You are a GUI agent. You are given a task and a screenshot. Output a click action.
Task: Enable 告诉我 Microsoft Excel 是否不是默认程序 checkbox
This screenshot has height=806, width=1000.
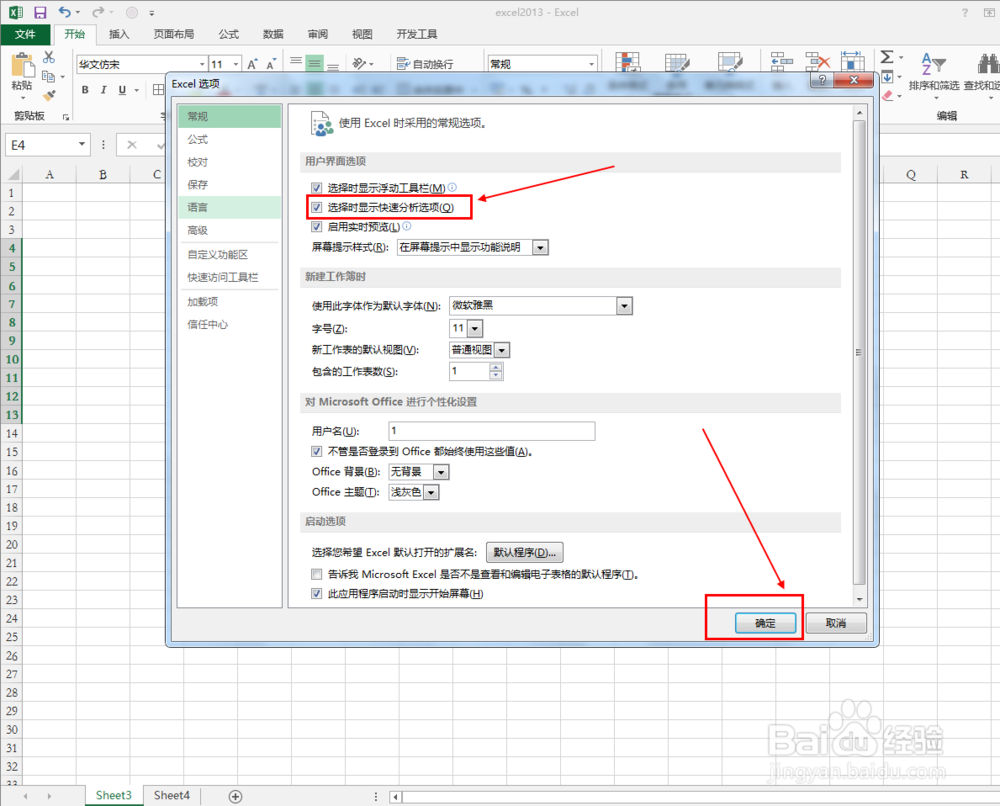tap(316, 574)
